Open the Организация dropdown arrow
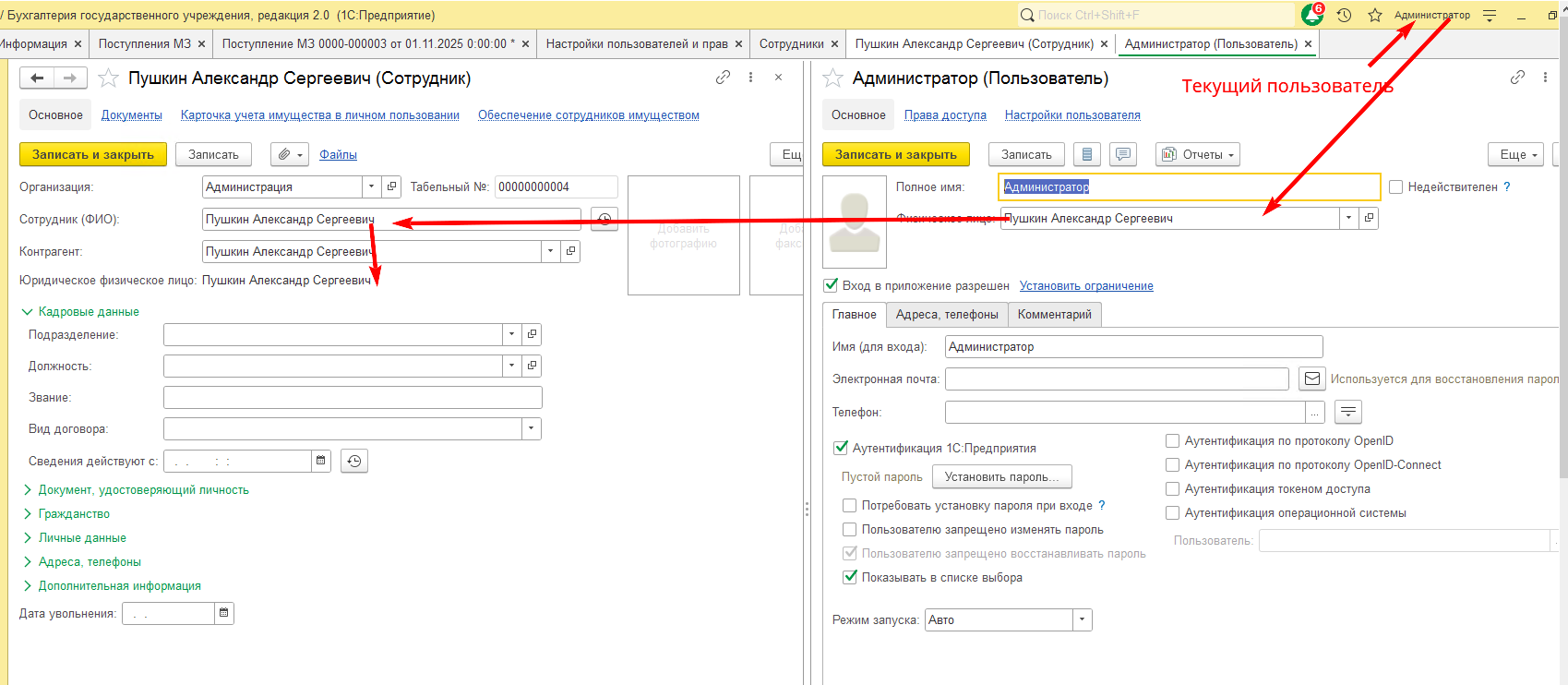The image size is (1568, 685). click(371, 186)
